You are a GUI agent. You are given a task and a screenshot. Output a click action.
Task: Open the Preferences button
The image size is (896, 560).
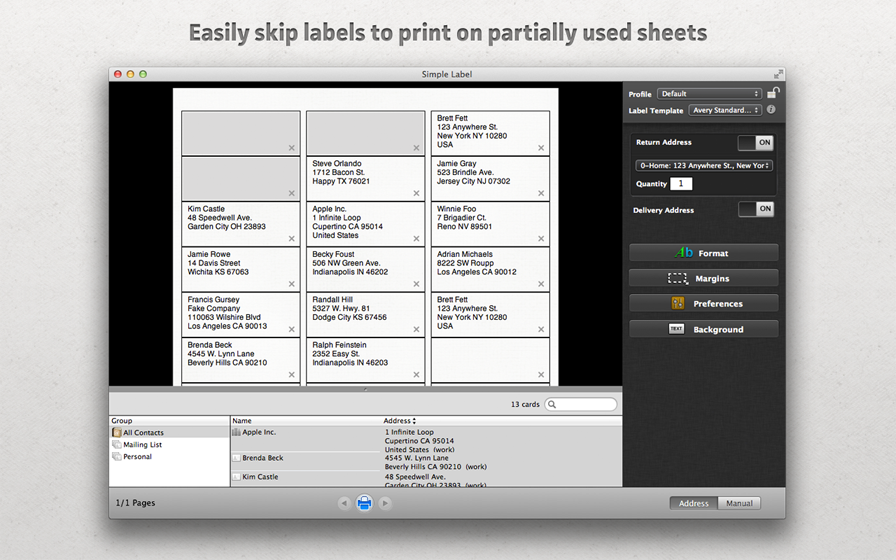(x=703, y=303)
